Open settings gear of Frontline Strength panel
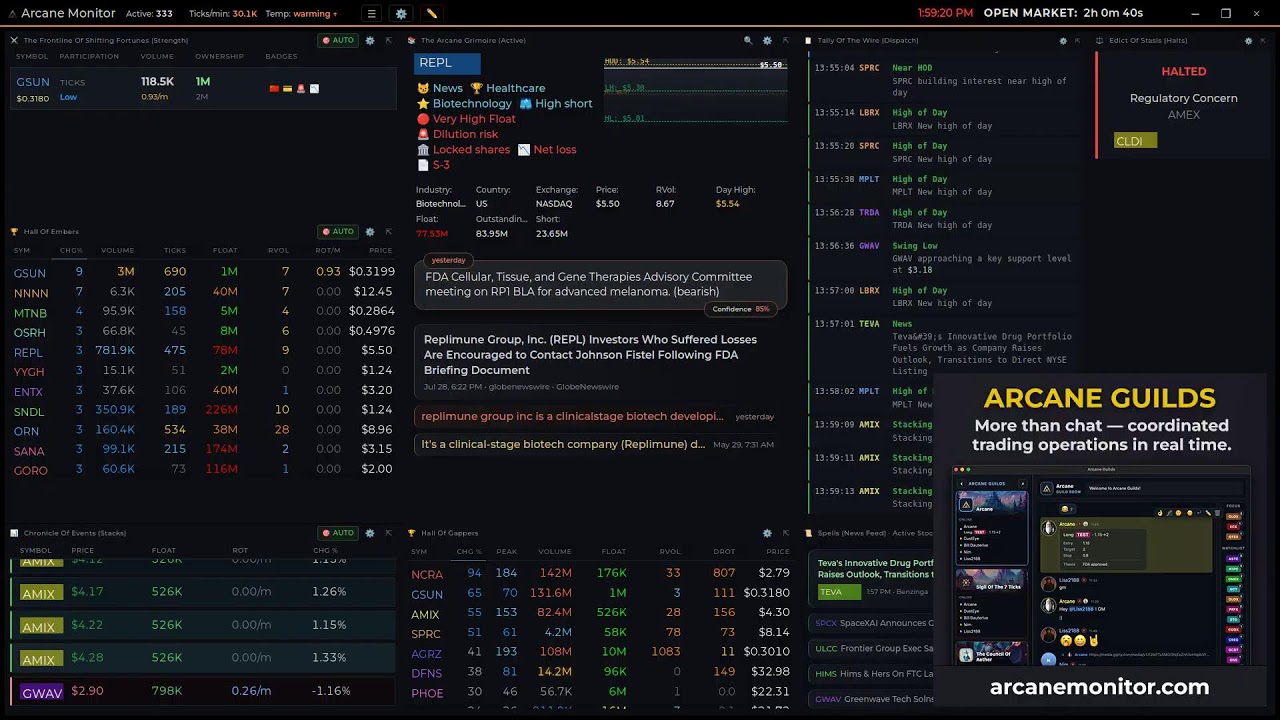Image resolution: width=1280 pixels, height=720 pixels. pos(370,40)
